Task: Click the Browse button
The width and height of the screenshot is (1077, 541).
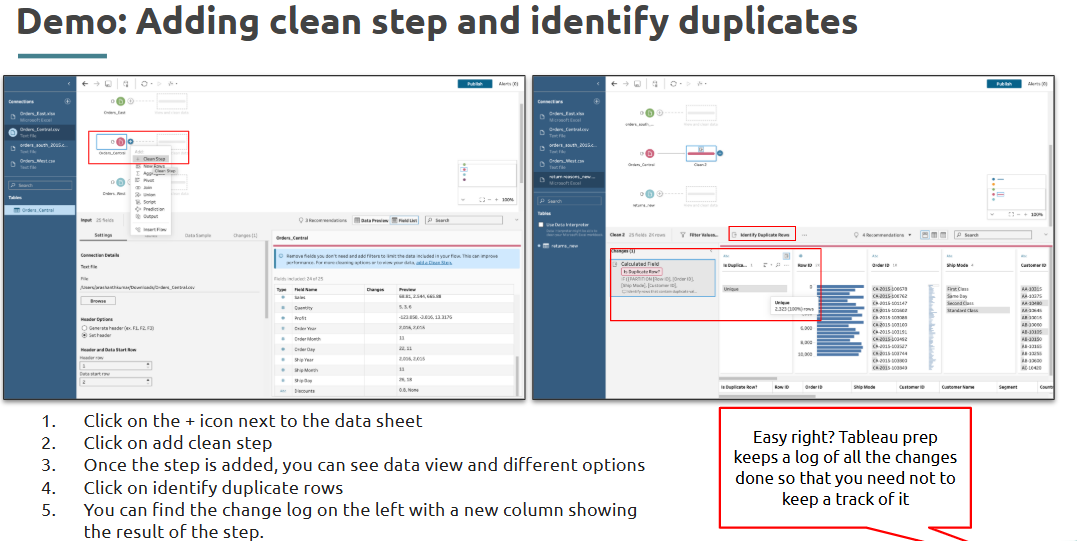Action: pyautogui.click(x=98, y=301)
